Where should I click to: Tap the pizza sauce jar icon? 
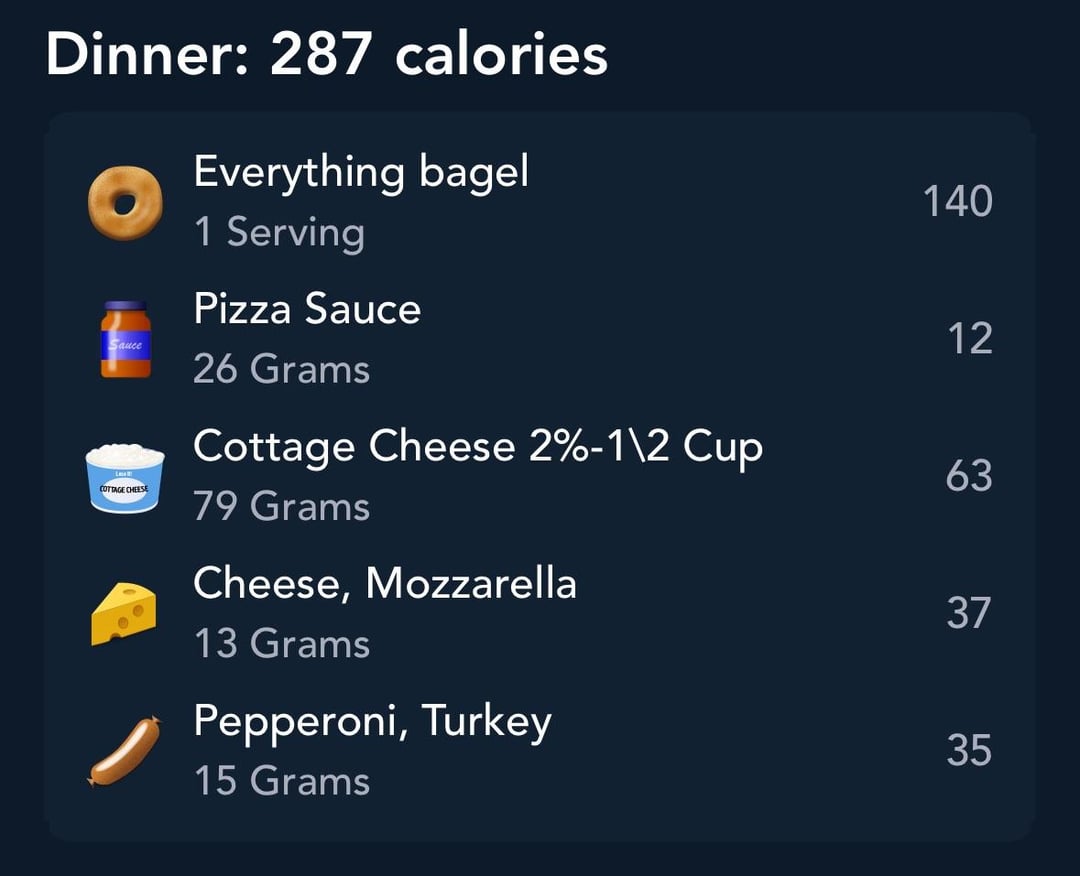point(125,340)
